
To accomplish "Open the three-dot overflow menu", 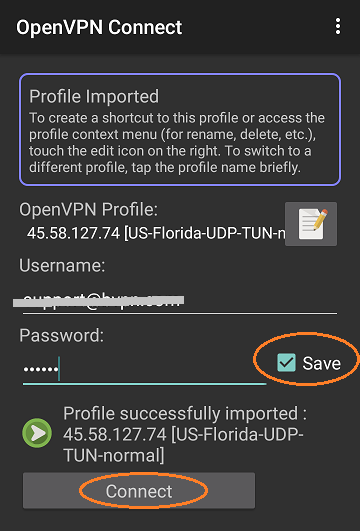I will (338, 26).
